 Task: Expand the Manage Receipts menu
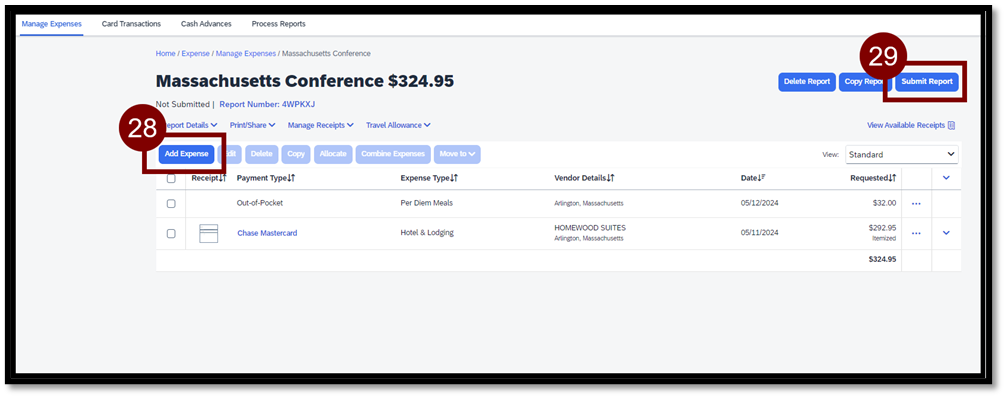(x=320, y=125)
